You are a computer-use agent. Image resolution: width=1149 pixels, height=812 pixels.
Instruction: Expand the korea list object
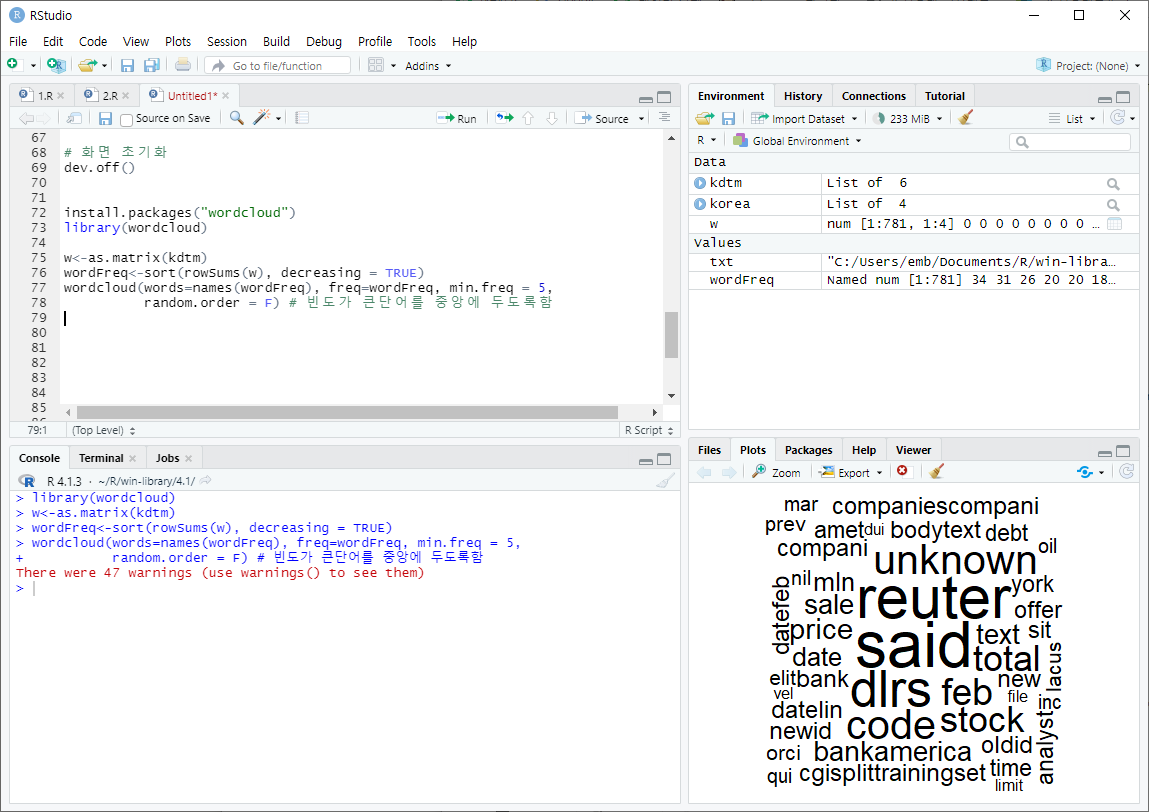(700, 204)
